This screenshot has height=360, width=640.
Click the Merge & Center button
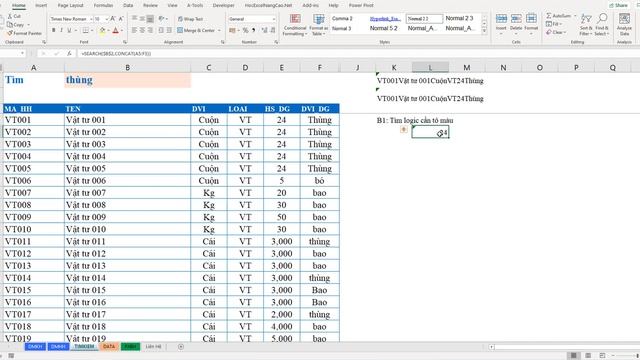coord(196,31)
